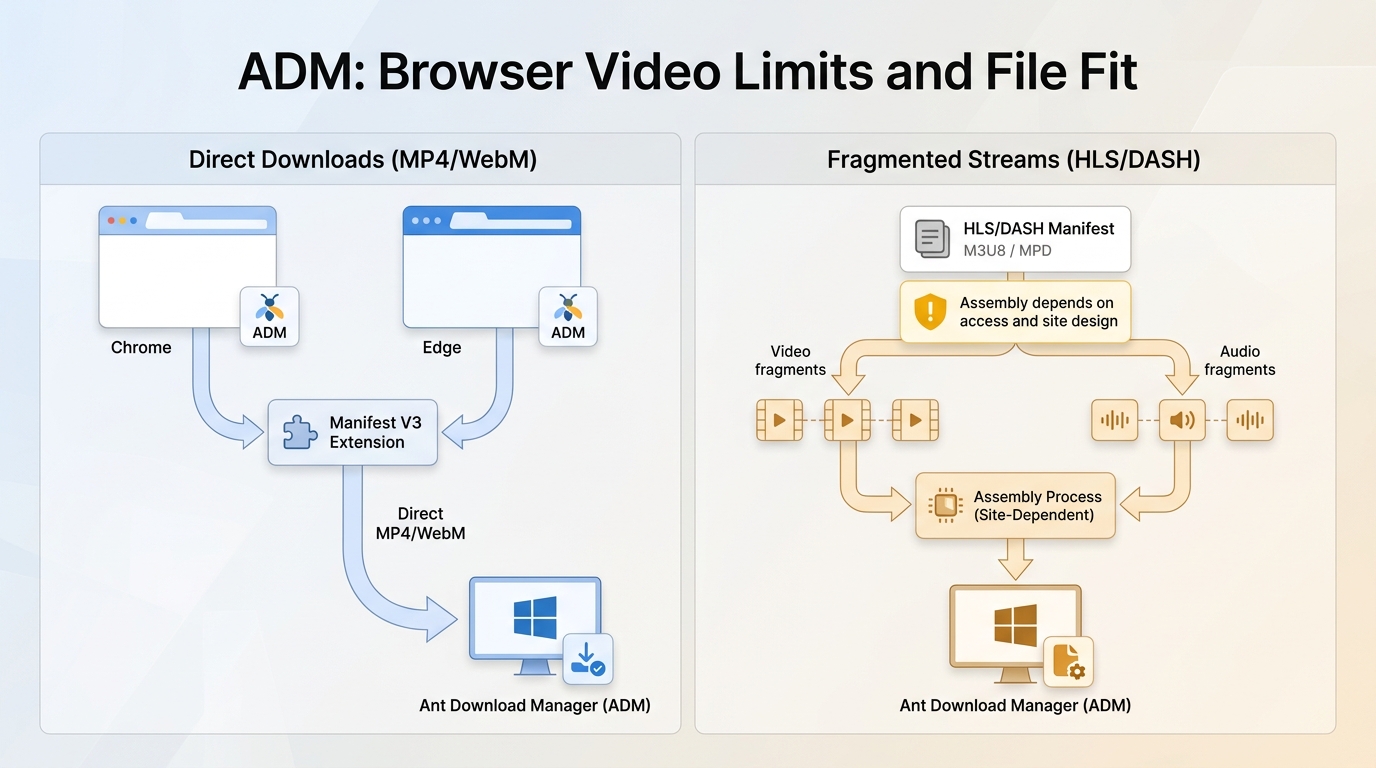Click the last video fragment film icon
This screenshot has width=1376, height=768.
tap(915, 420)
